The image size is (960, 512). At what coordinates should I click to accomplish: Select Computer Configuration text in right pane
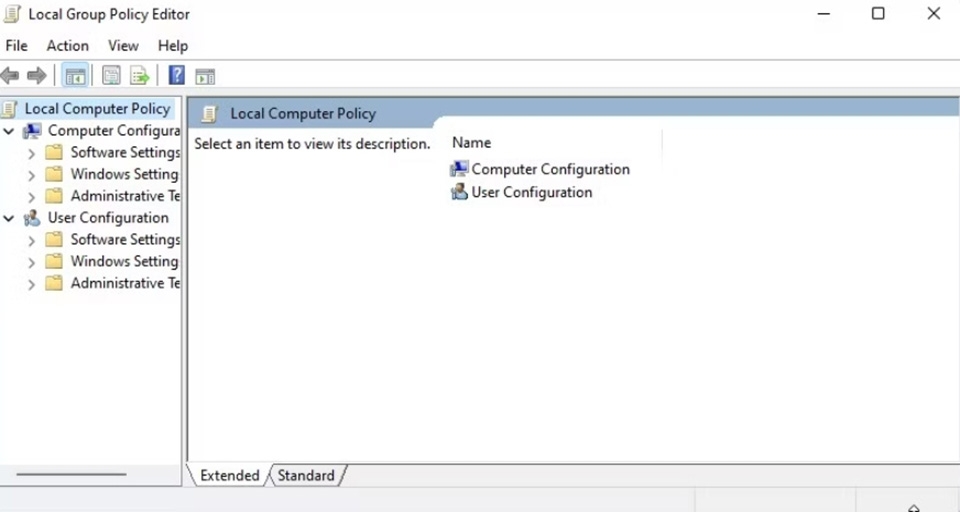[550, 169]
